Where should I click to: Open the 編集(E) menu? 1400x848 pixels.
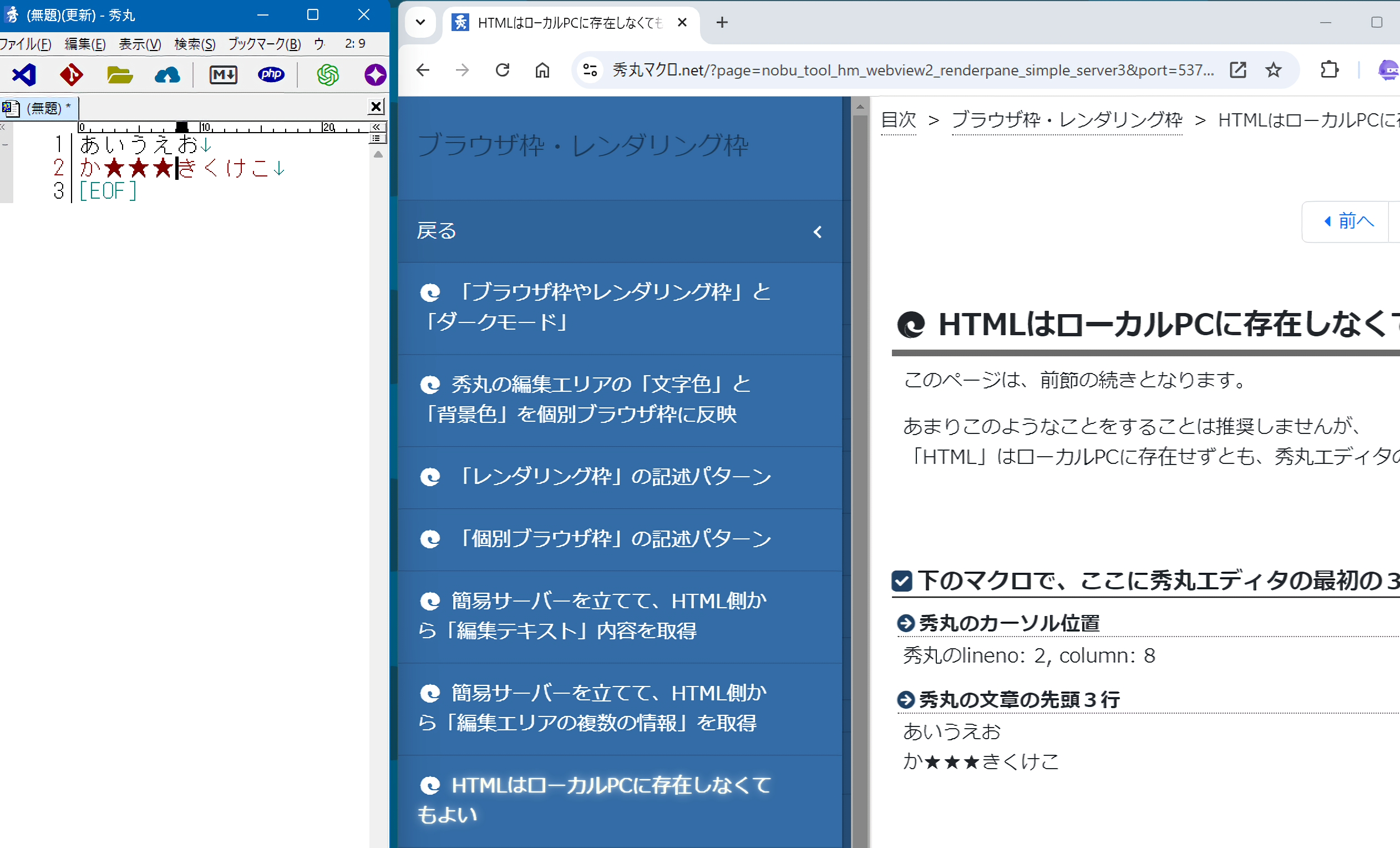[85, 44]
